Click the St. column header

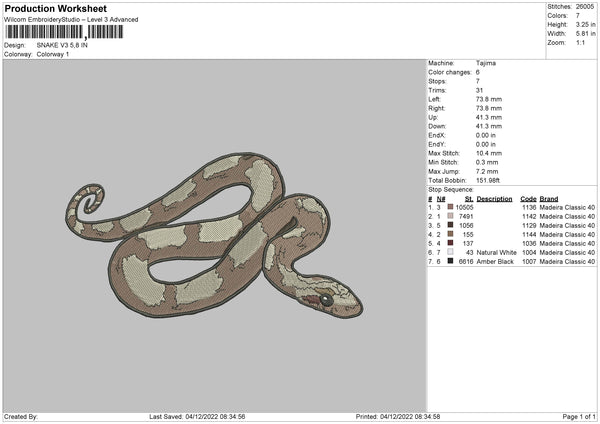(468, 198)
